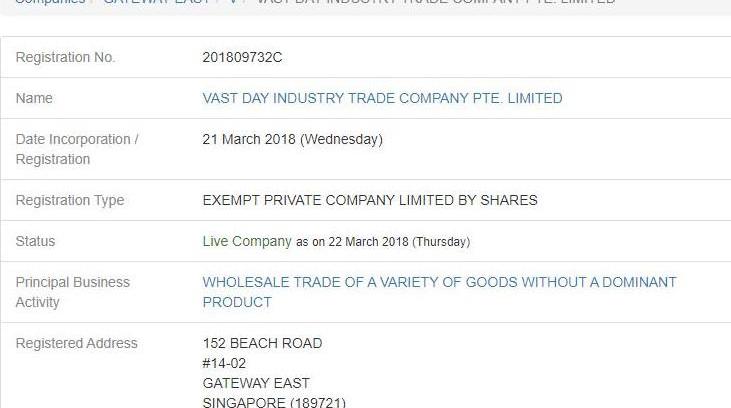
Task: Open the VAST DAY INDUSTRY TRADE COMPANY link
Action: pyautogui.click(x=382, y=98)
